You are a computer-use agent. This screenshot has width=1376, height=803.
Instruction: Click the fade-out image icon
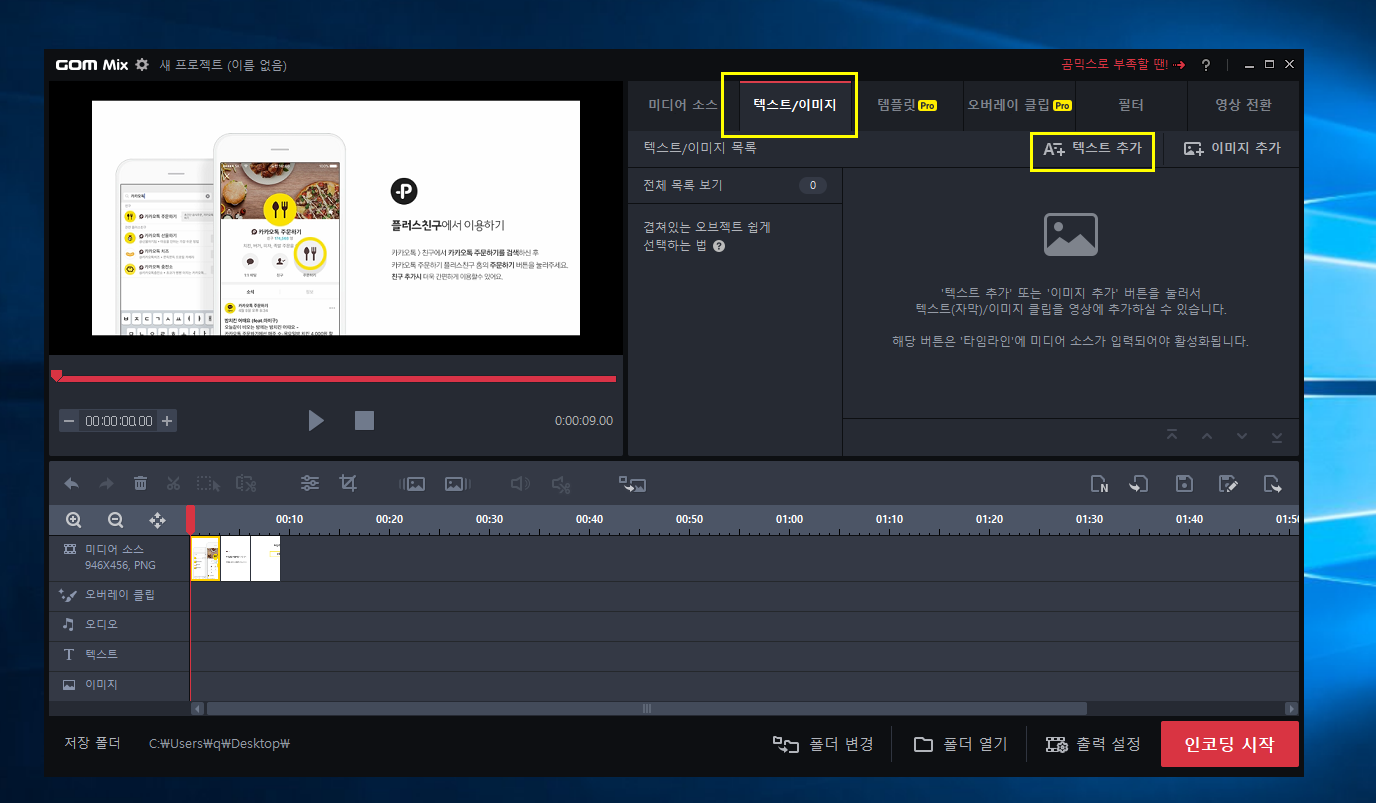pos(457,484)
